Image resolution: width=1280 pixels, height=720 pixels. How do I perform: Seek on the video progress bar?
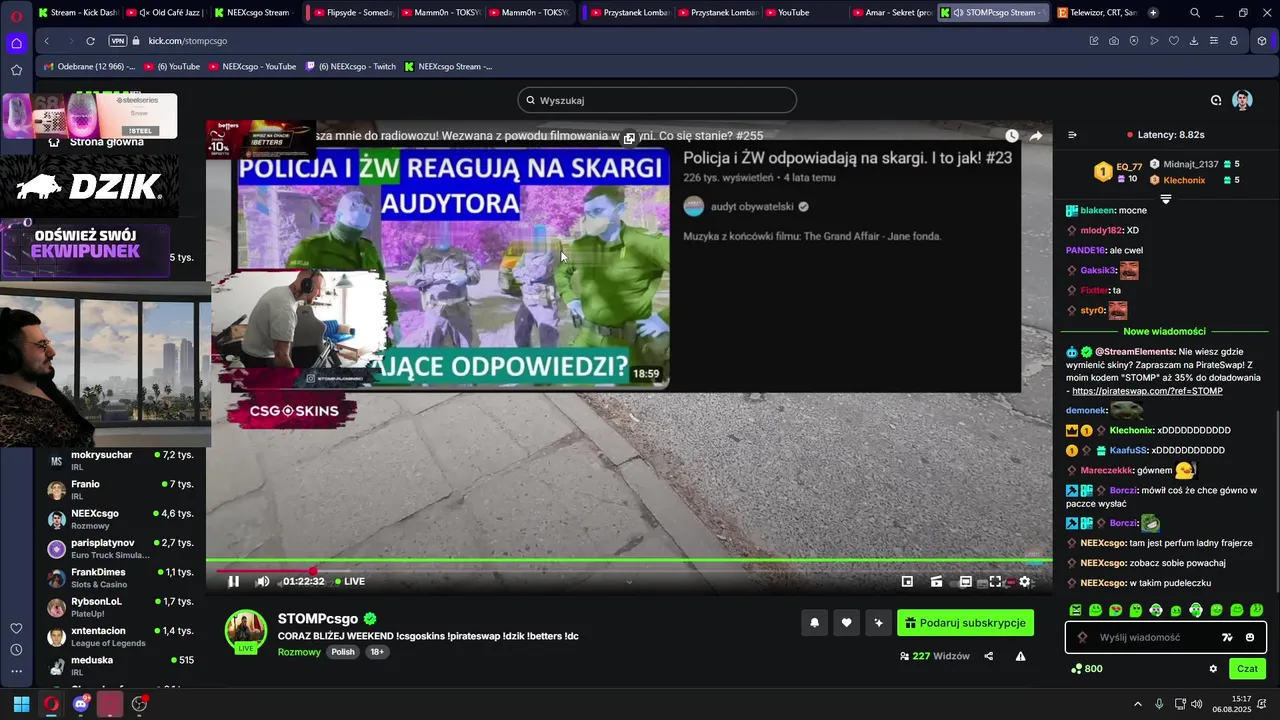629,560
